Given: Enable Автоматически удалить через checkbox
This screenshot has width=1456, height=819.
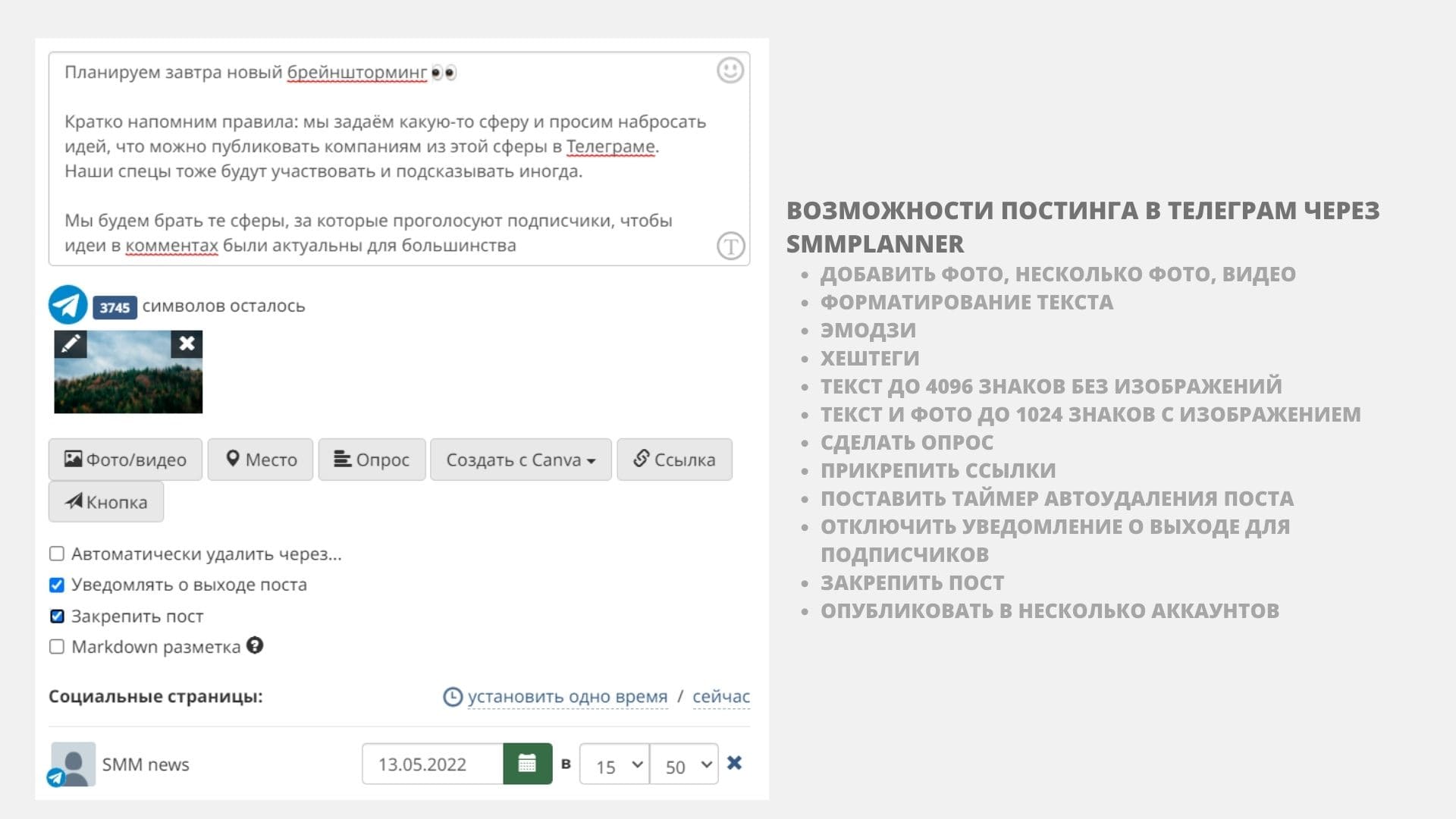Looking at the screenshot, I should (57, 554).
